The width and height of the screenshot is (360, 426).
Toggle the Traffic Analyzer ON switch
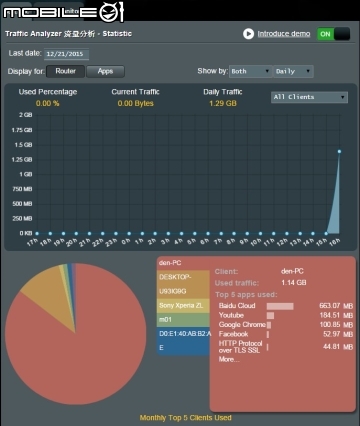click(333, 34)
